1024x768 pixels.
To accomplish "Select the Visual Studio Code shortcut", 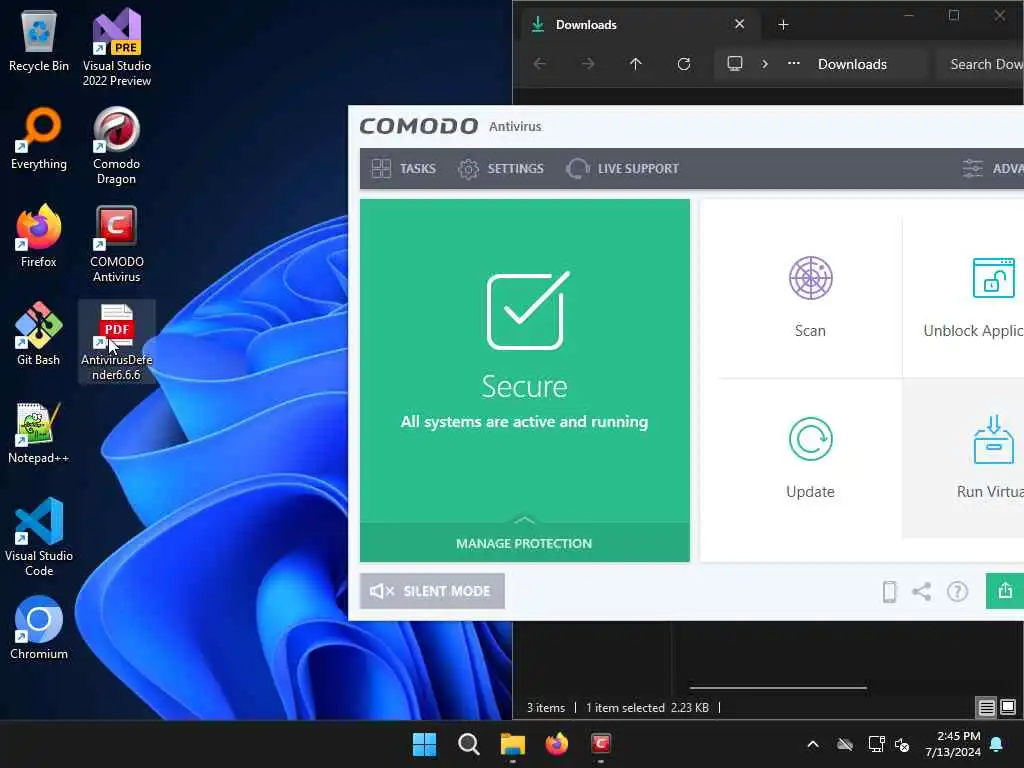I will [39, 537].
